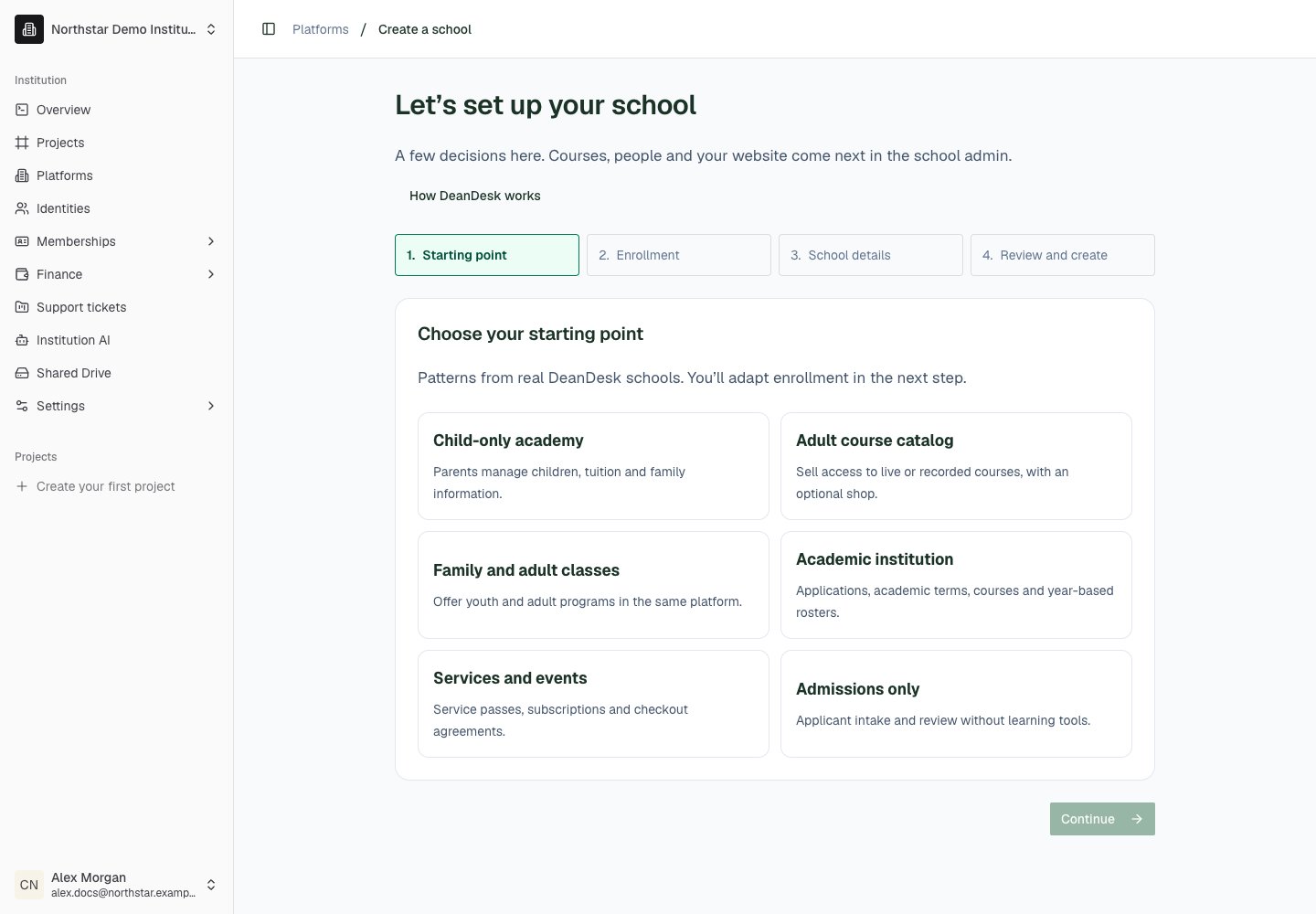Screen dimensions: 1316x914
Task: Click the Create a school breadcrumb text
Action: tap(425, 29)
